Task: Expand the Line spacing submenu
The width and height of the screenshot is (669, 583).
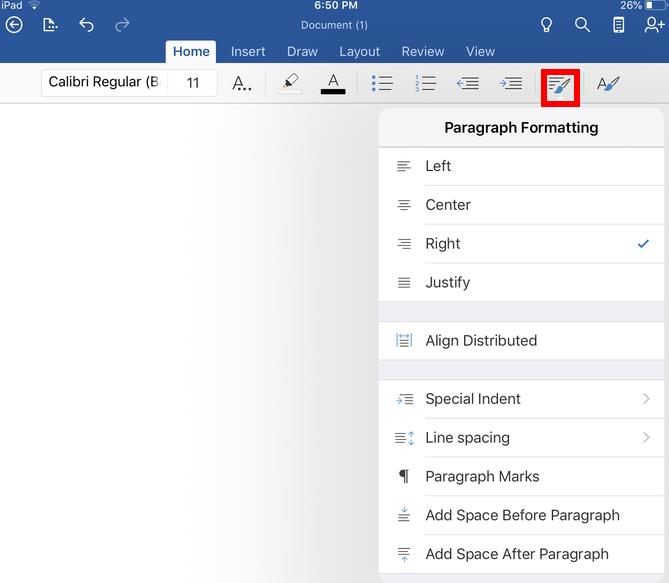Action: (521, 438)
